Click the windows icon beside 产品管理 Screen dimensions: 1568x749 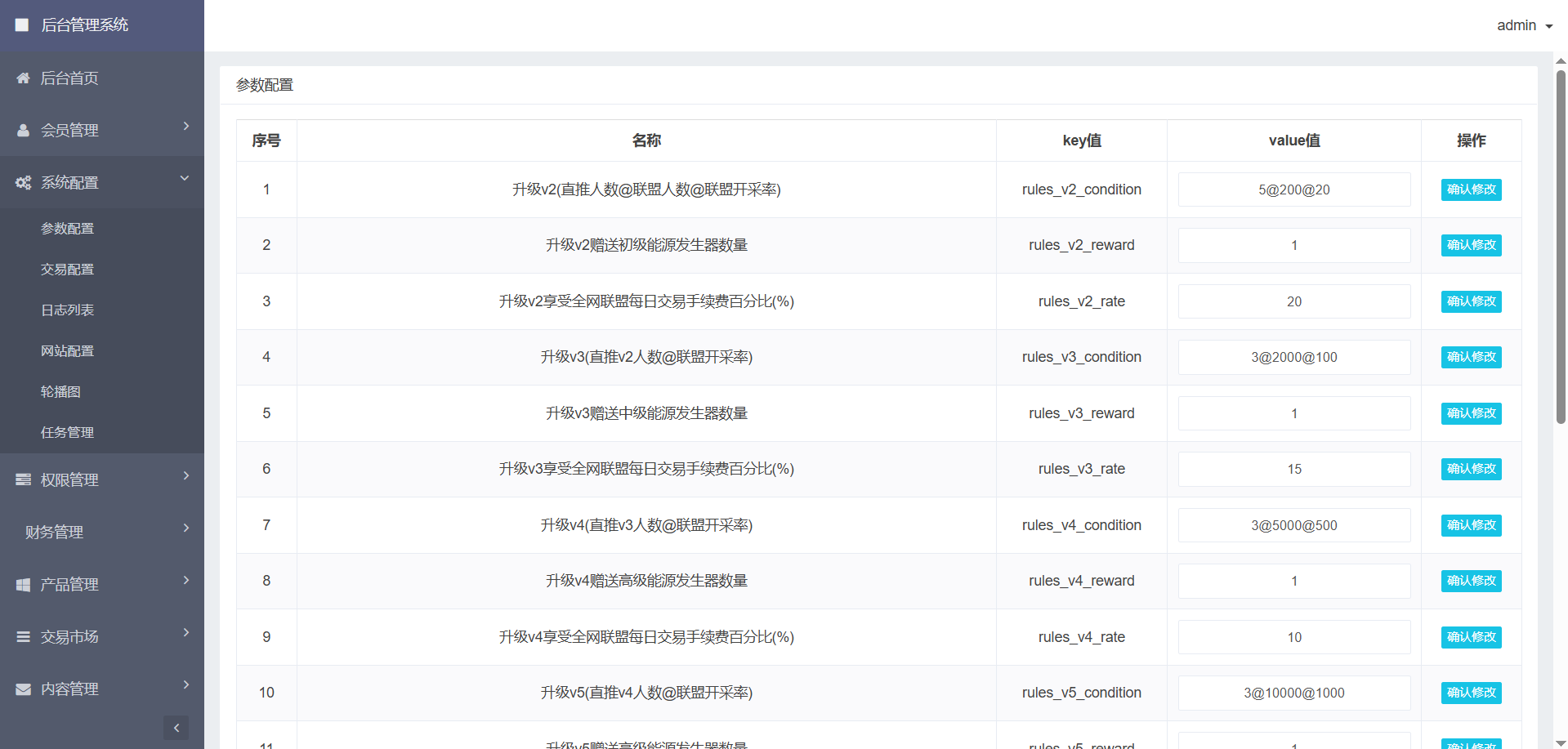(x=23, y=585)
